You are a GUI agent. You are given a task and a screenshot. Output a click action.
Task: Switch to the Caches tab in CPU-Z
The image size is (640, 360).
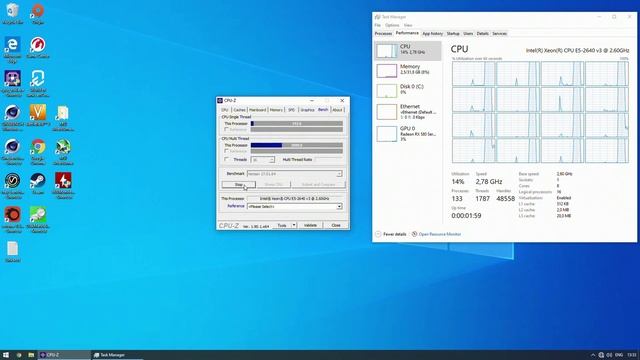[x=240, y=110]
